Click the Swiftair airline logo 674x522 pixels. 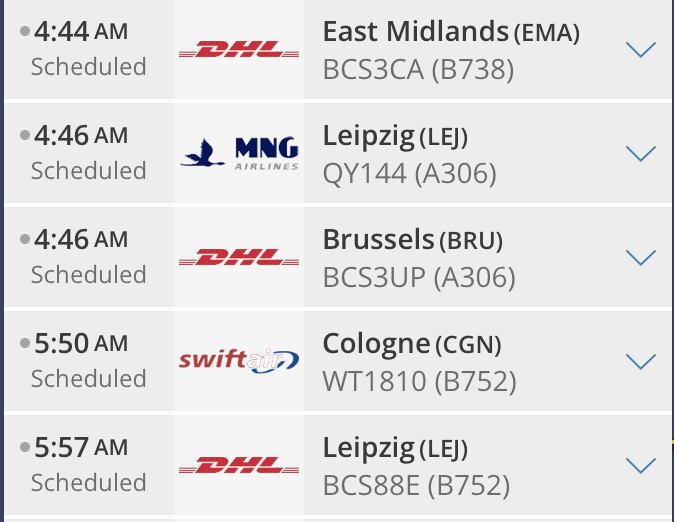(x=239, y=361)
